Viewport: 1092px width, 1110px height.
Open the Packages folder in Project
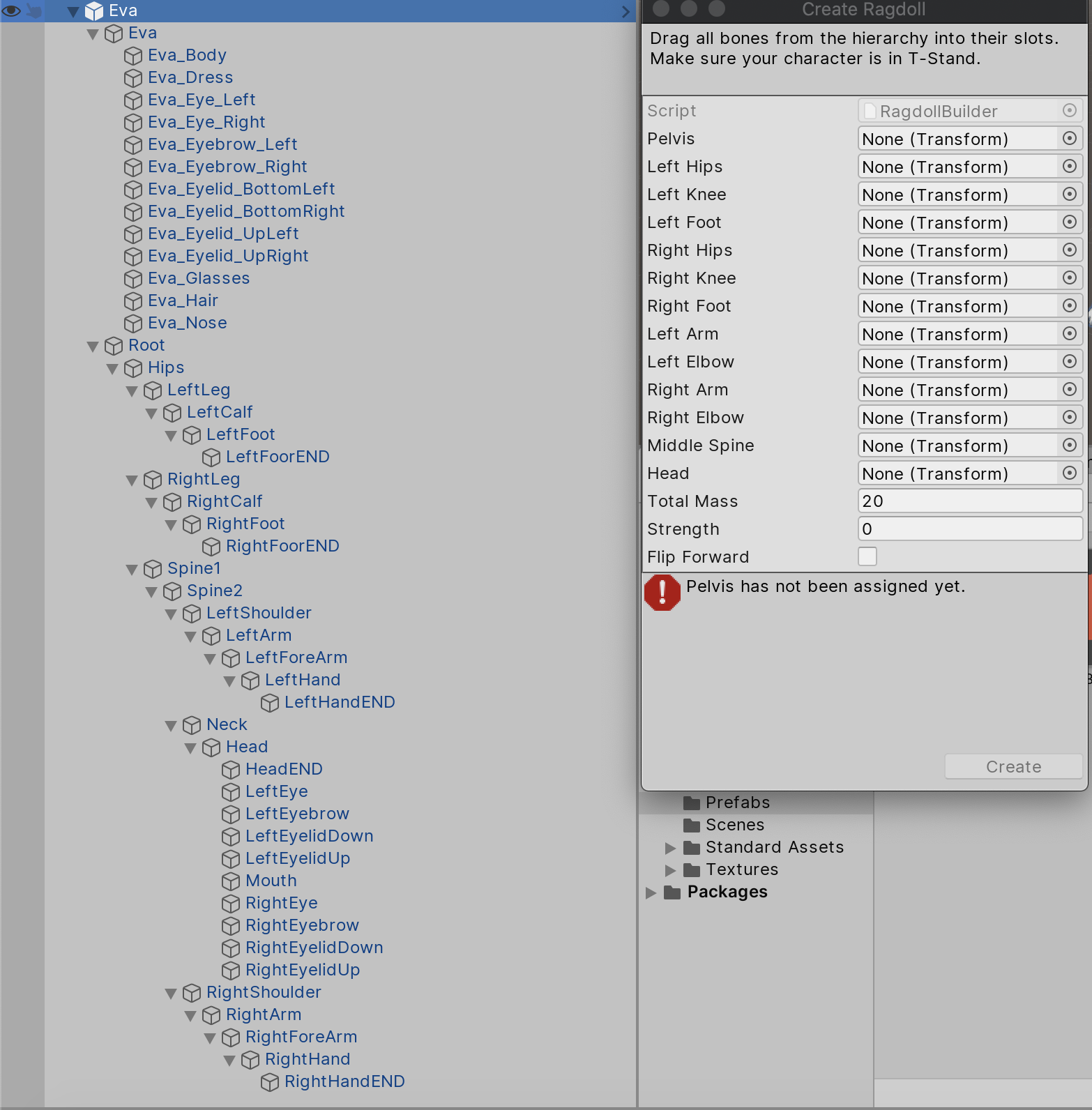pos(727,892)
